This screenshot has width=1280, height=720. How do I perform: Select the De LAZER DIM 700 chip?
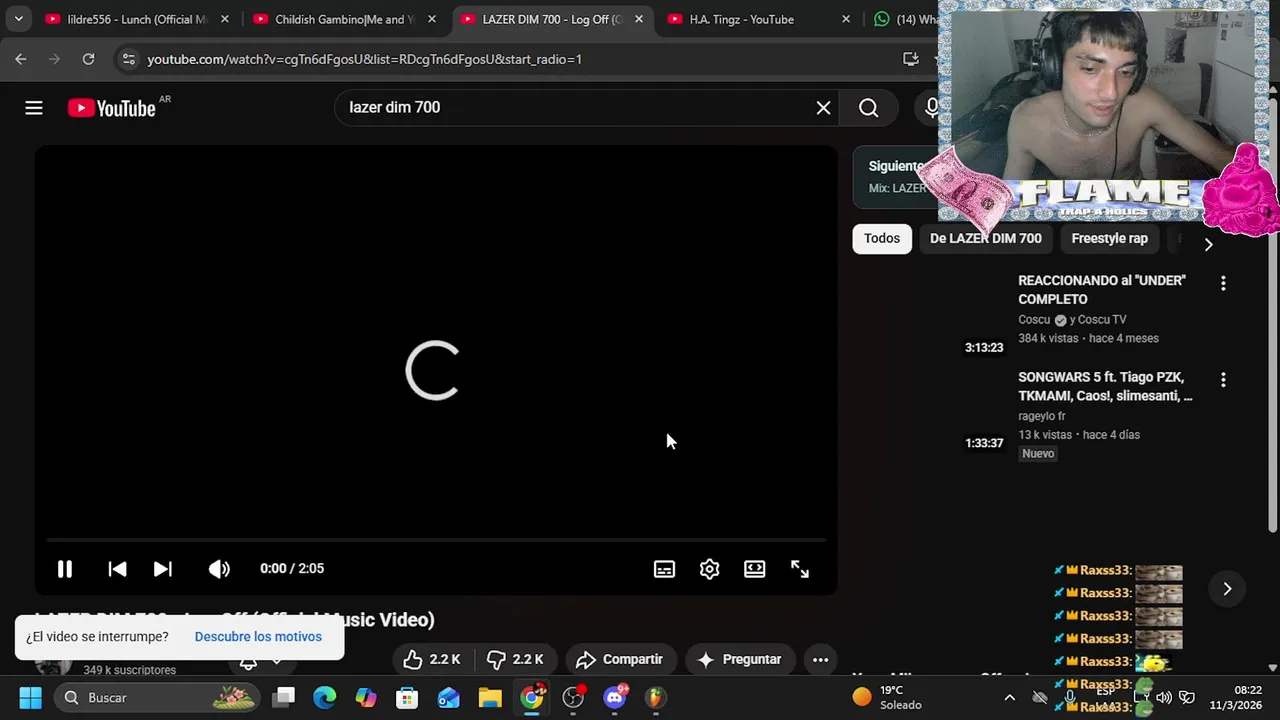pos(985,238)
